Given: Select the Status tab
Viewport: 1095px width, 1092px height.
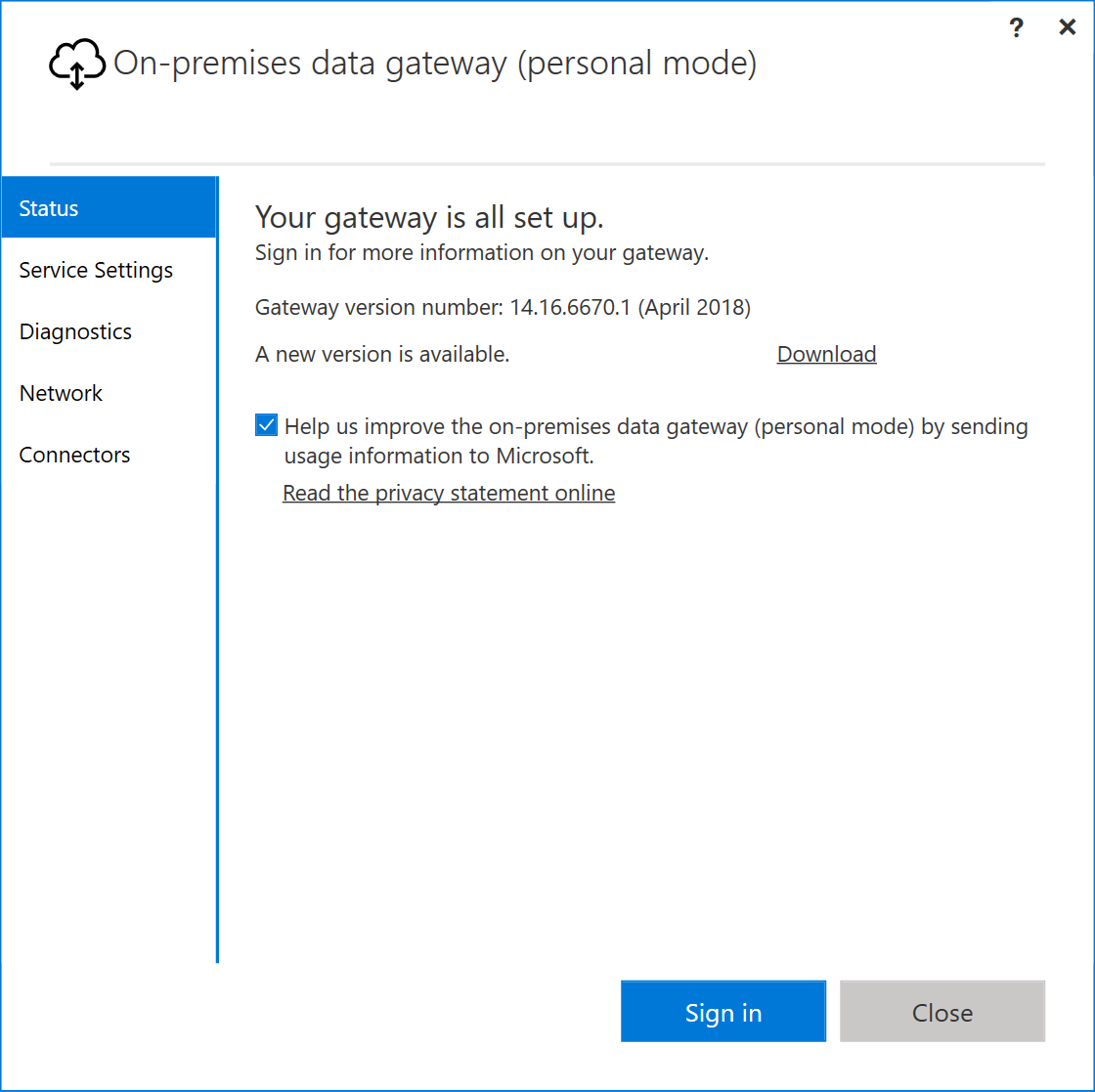Looking at the screenshot, I should click(109, 208).
